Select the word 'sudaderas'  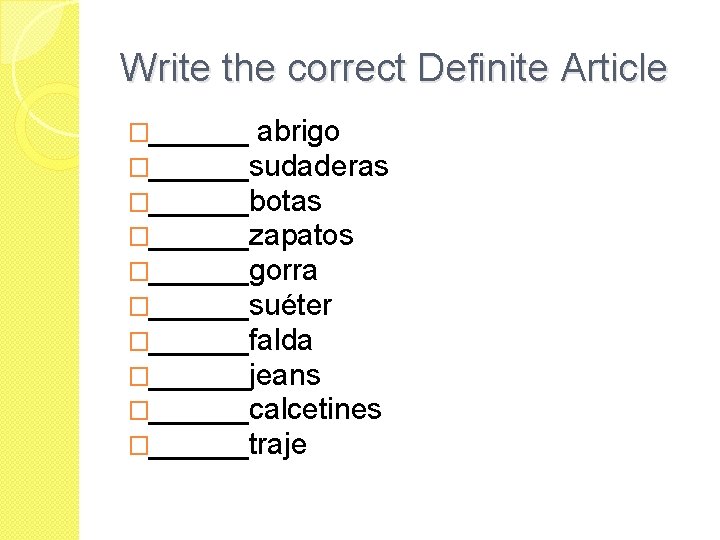point(318,166)
